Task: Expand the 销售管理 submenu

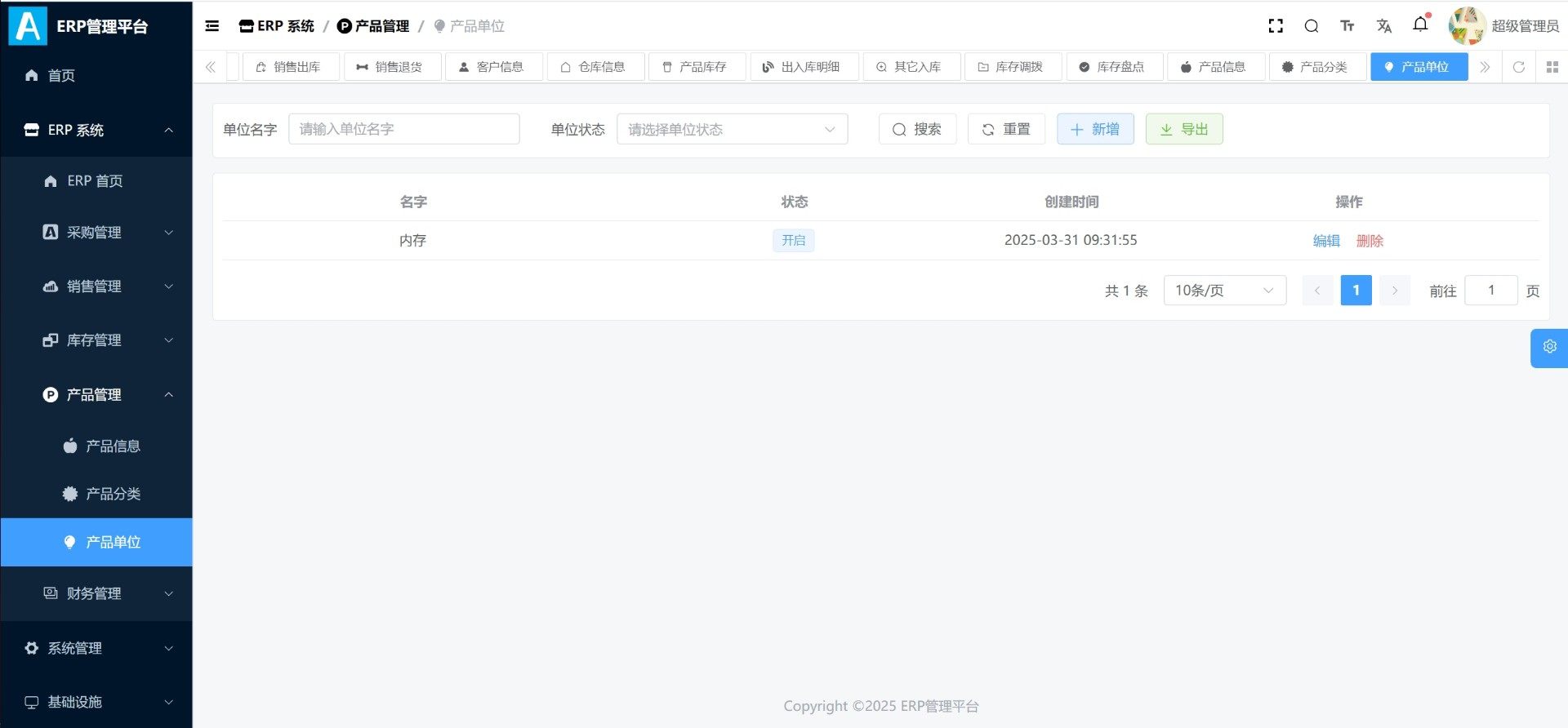Action: click(x=96, y=286)
